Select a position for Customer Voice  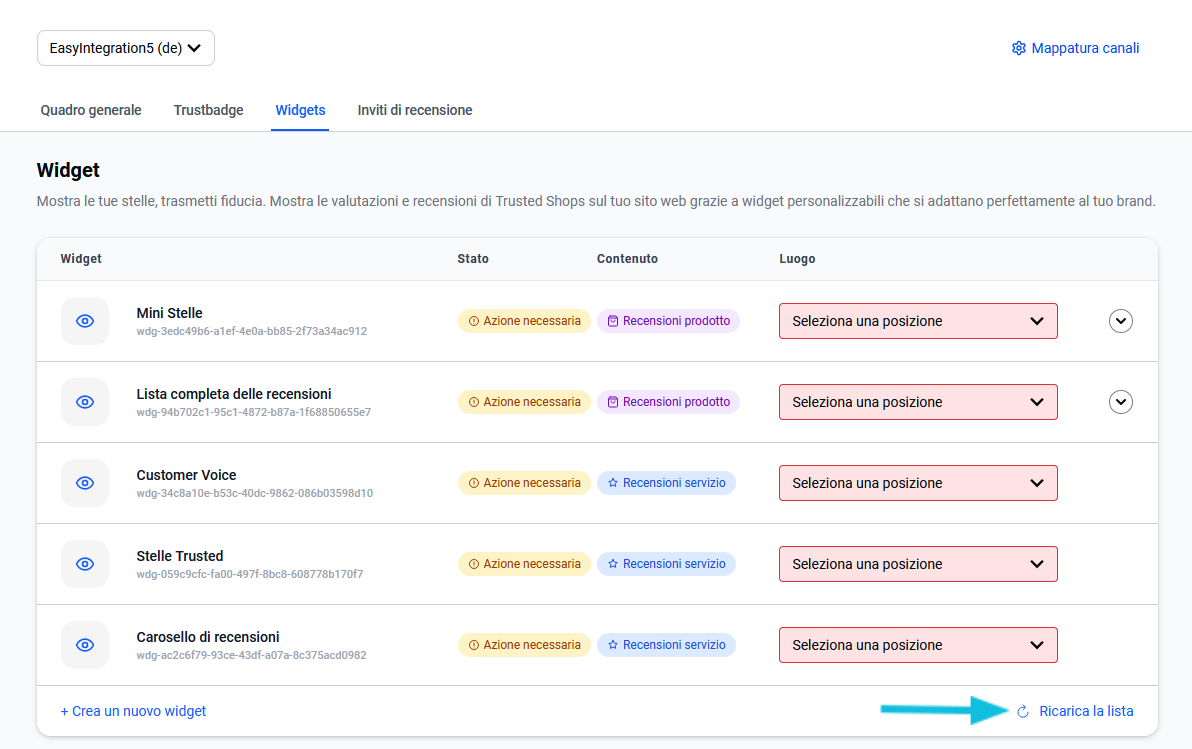click(917, 483)
